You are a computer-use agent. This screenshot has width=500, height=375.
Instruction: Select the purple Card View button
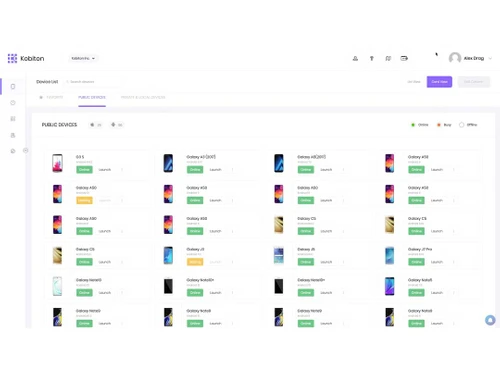click(x=439, y=82)
